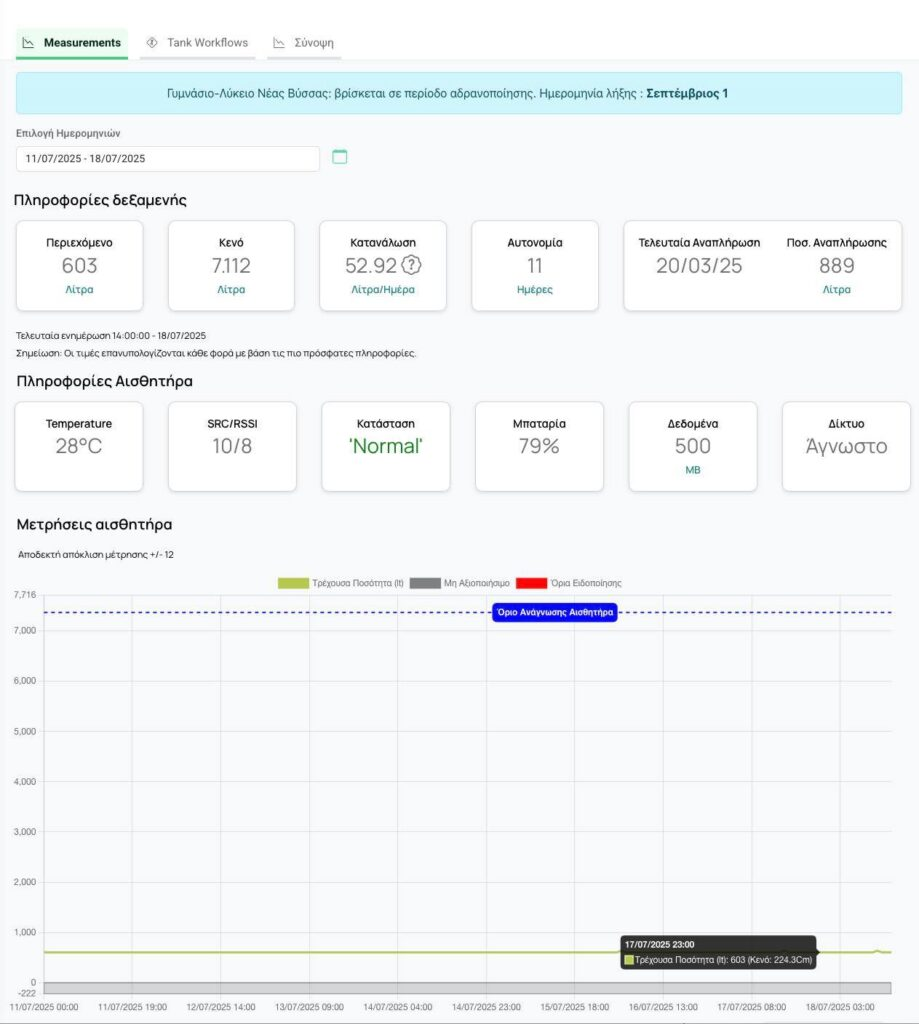
Task: Click the Αυτονομία 11 days card
Action: (535, 266)
